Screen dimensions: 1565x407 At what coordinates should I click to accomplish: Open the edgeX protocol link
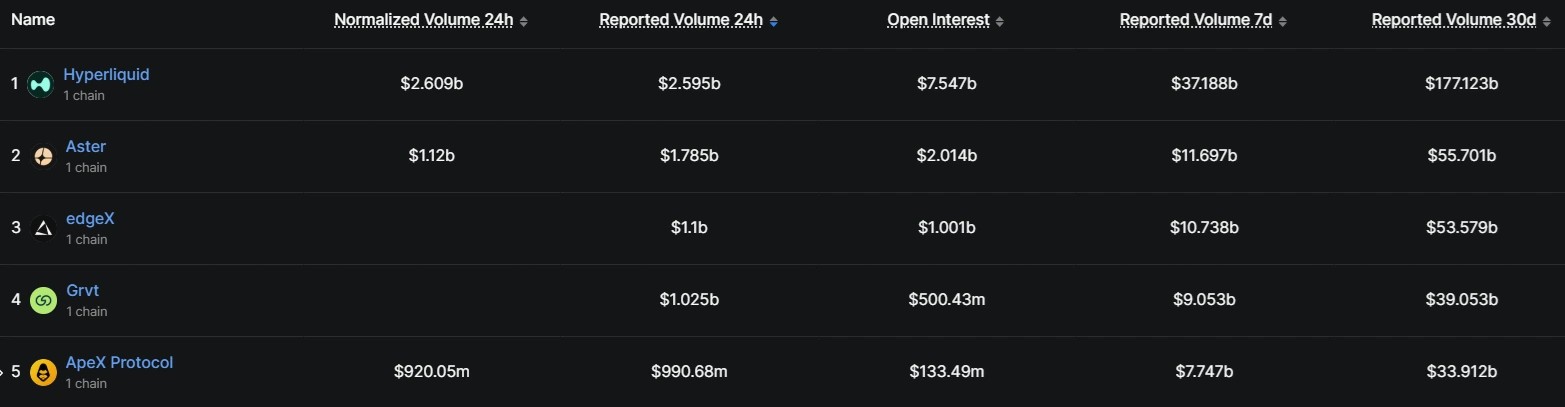click(x=90, y=219)
